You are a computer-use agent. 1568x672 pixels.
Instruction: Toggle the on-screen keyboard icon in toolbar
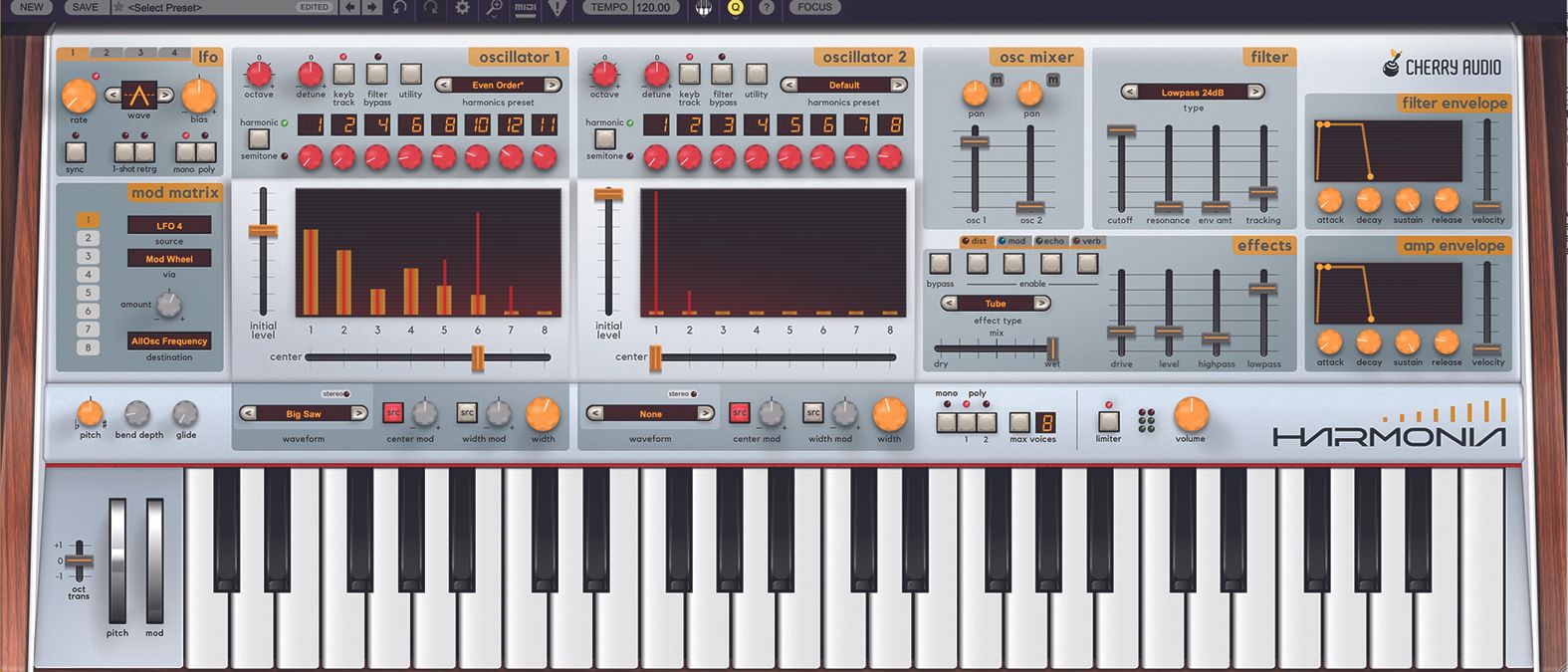[704, 7]
